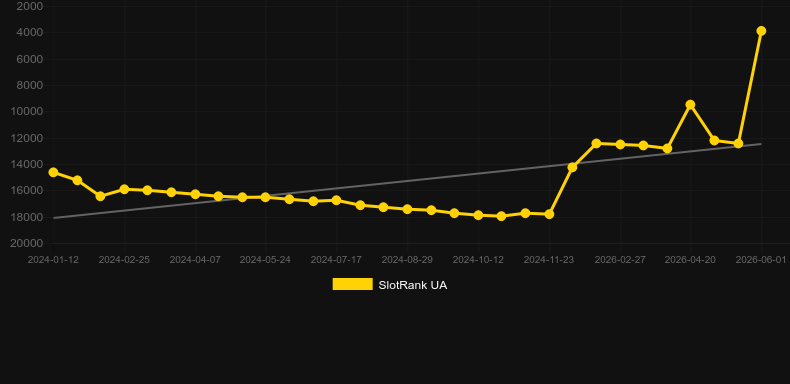Click the 6000 y-axis label
Viewport: 790px width, 384px height.
(30, 59)
